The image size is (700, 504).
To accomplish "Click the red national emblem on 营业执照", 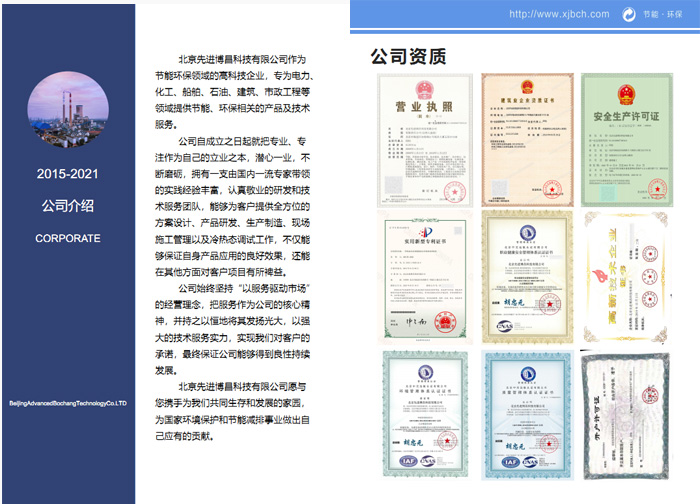I will [424, 87].
